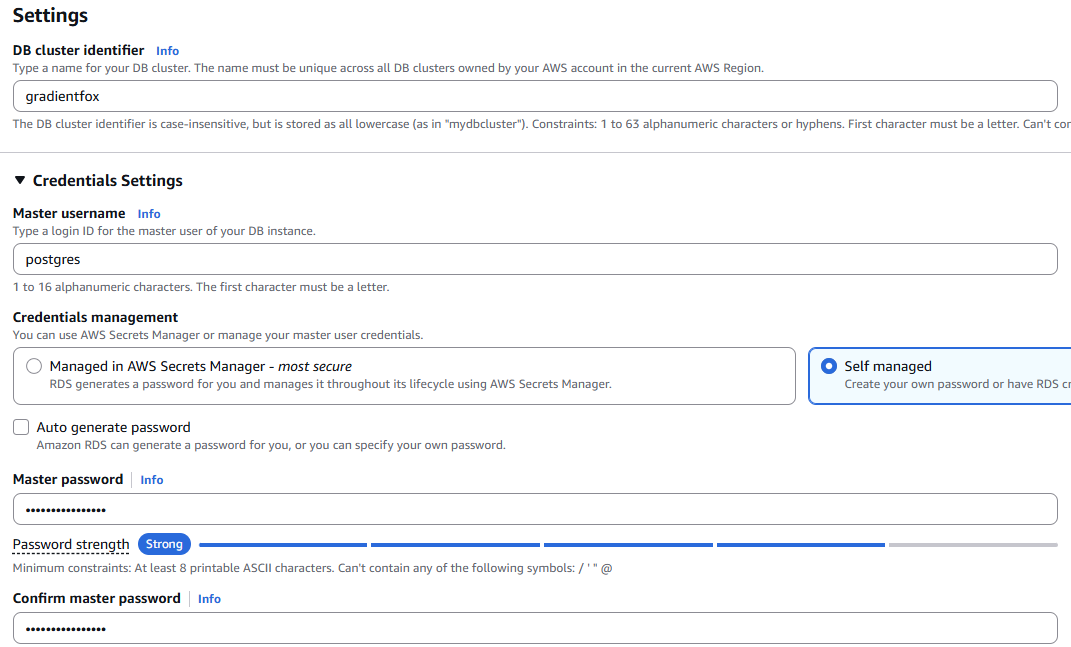Screen dimensions: 1071x647
Task: Open Info link beside DB cluster identifier
Action: click(167, 50)
